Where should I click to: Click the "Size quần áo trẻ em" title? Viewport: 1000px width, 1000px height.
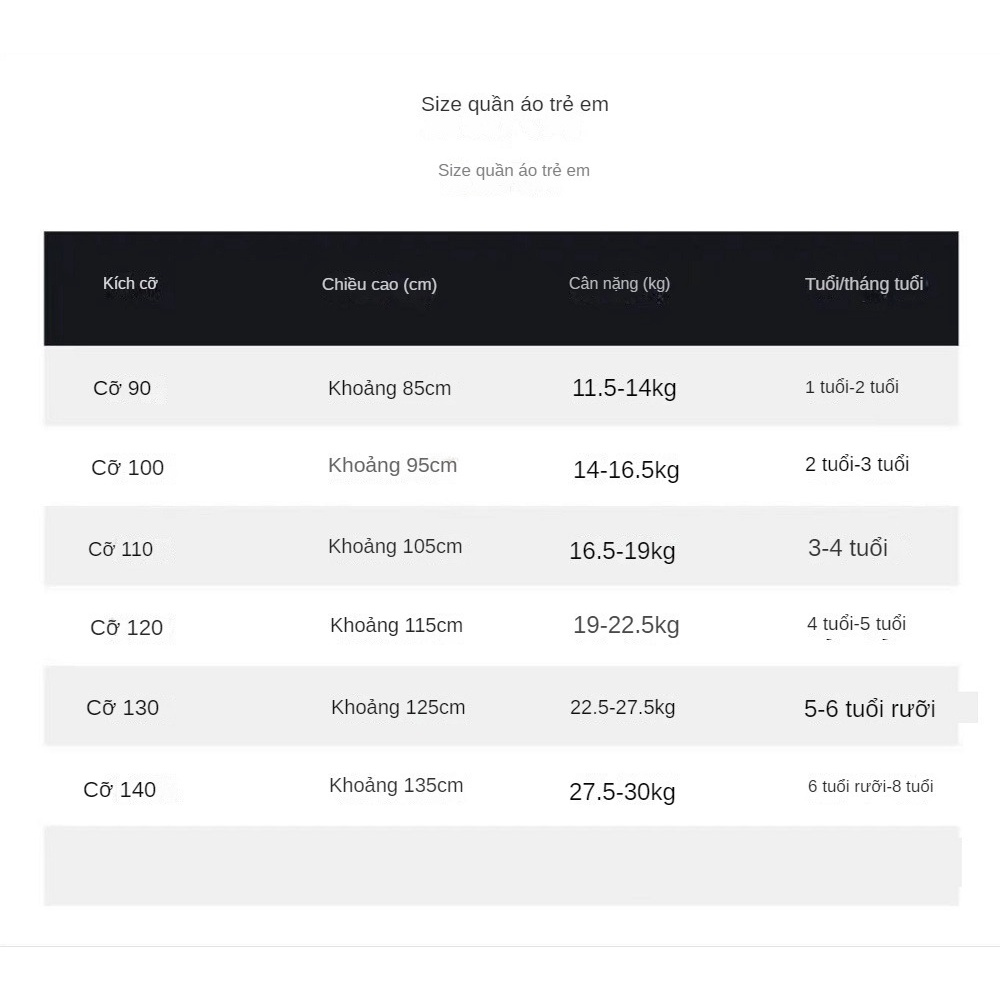pos(514,104)
